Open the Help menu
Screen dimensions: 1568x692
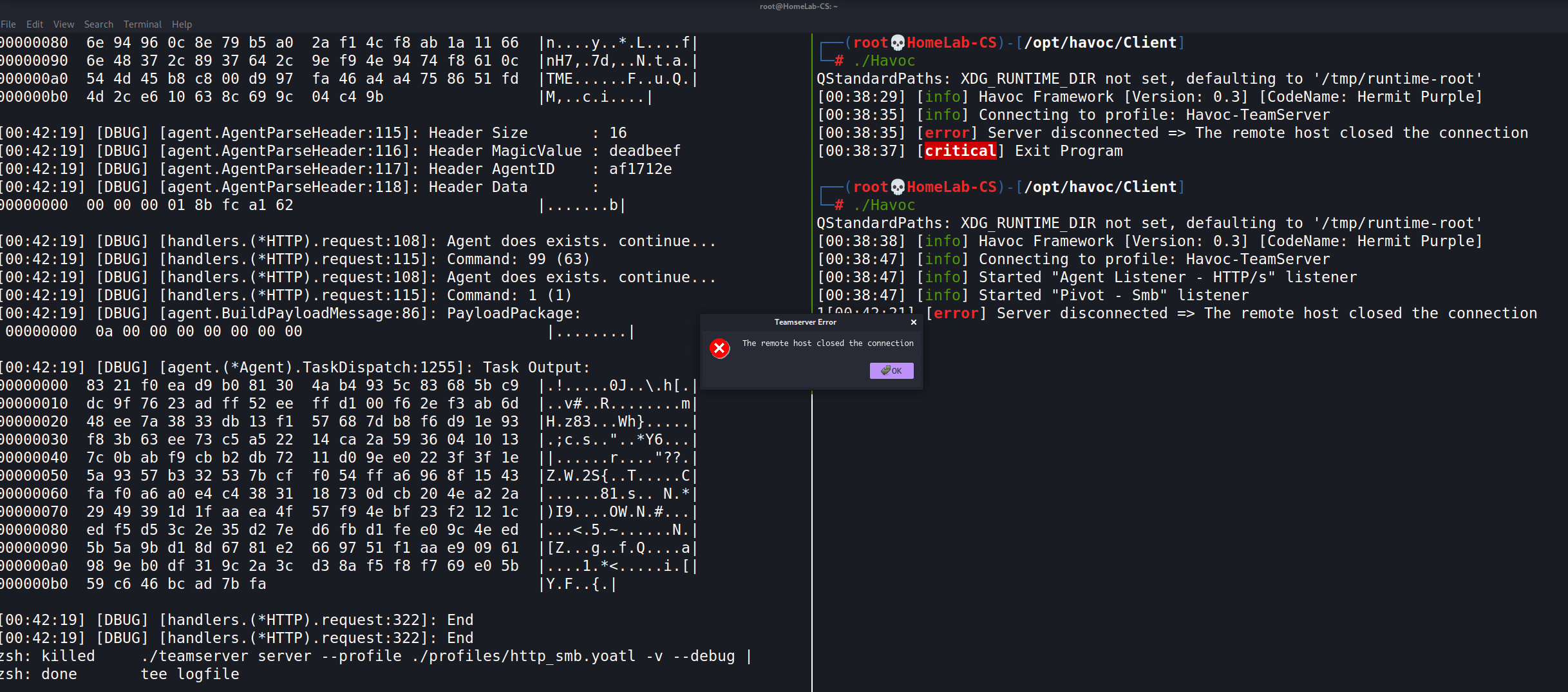[x=182, y=24]
